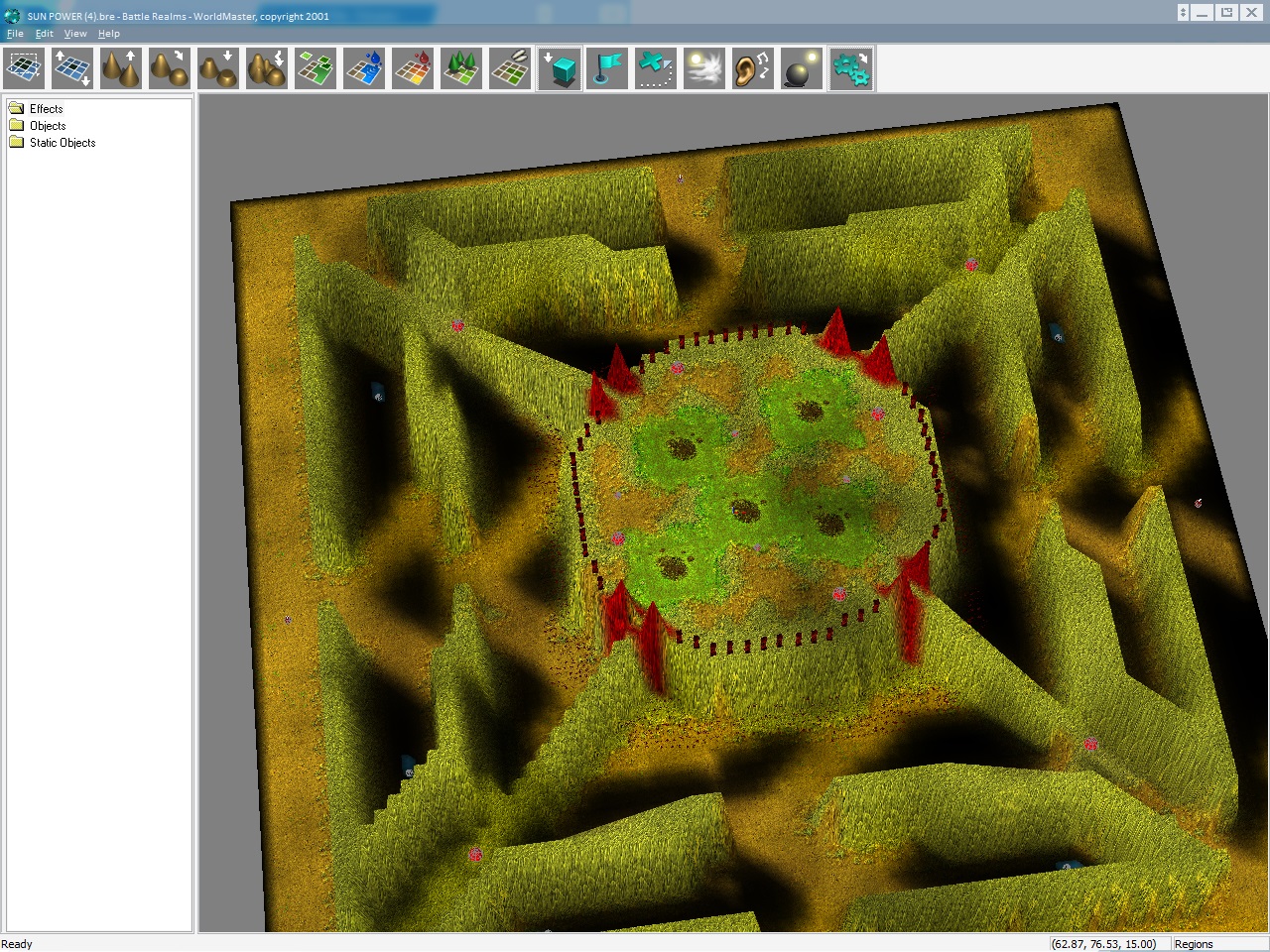The image size is (1270, 952).
Task: Select the terrain grid selection tool
Action: (x=24, y=69)
